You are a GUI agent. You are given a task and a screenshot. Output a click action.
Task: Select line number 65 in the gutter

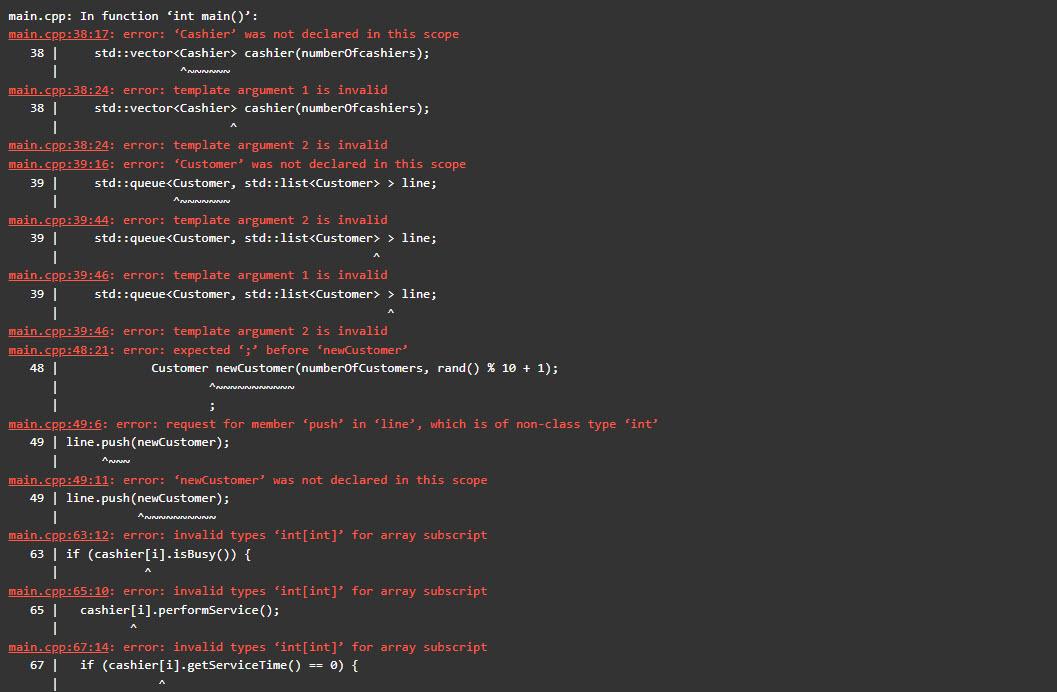[37, 610]
